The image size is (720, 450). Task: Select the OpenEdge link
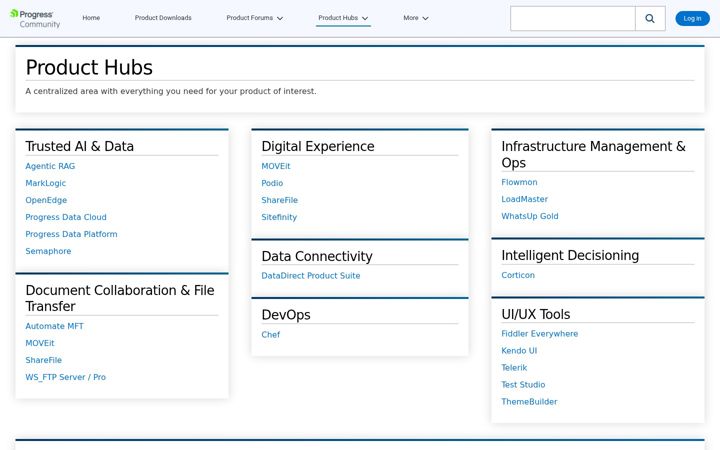46,200
